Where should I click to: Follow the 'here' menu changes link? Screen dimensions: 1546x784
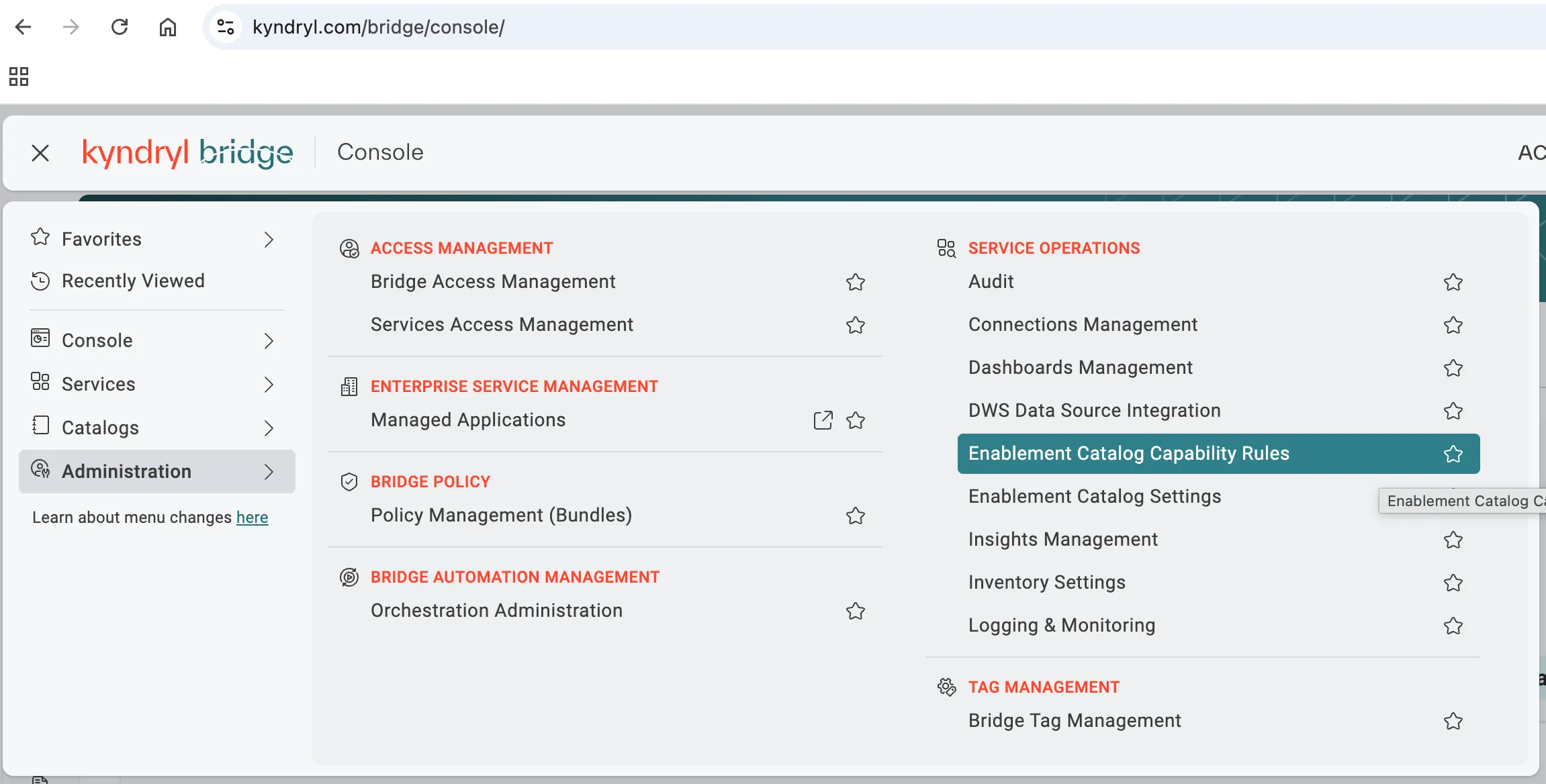tap(252, 518)
